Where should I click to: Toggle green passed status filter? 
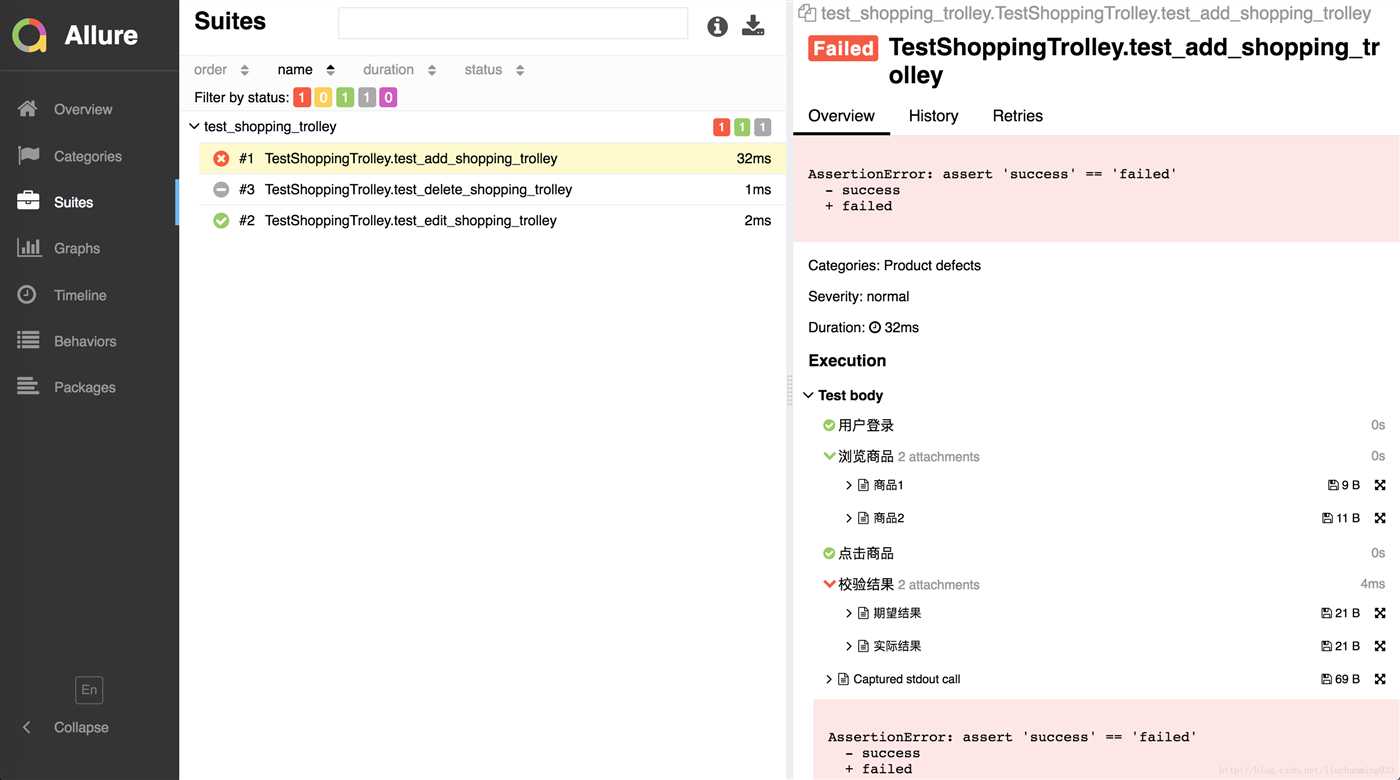tap(345, 97)
